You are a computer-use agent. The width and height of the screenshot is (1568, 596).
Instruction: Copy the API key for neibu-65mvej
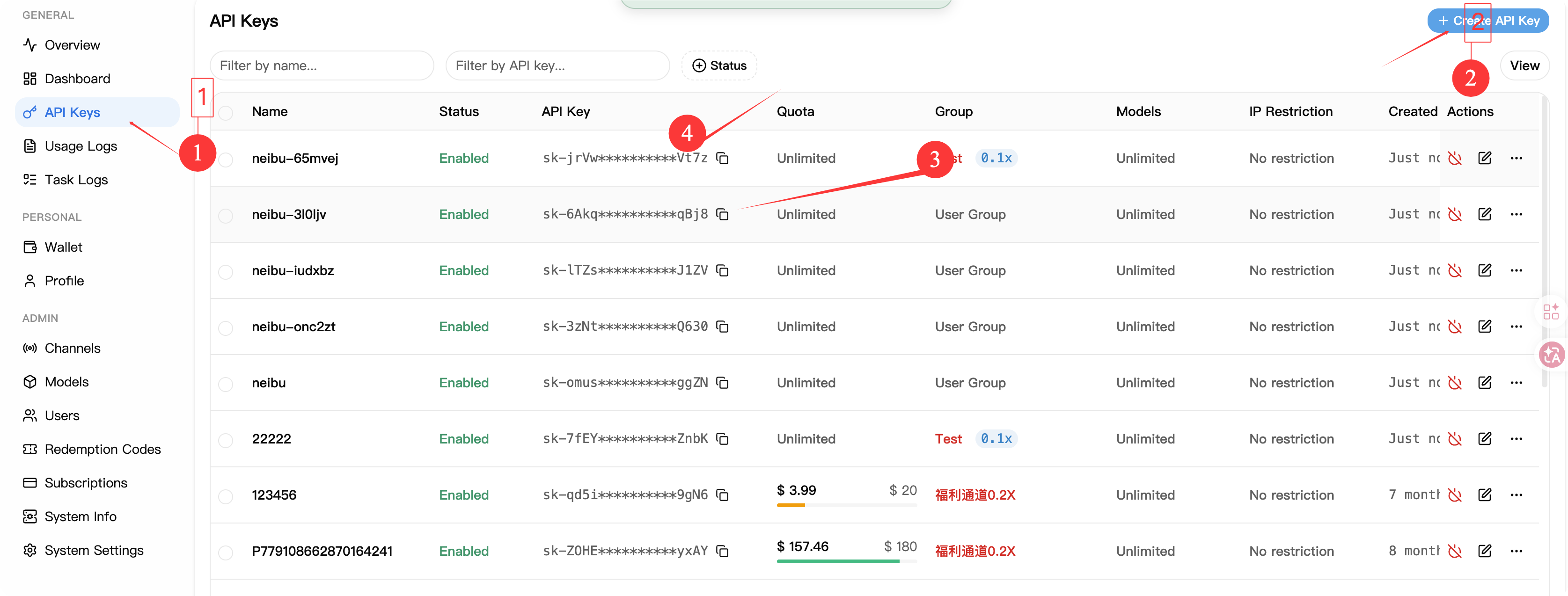pyautogui.click(x=723, y=158)
